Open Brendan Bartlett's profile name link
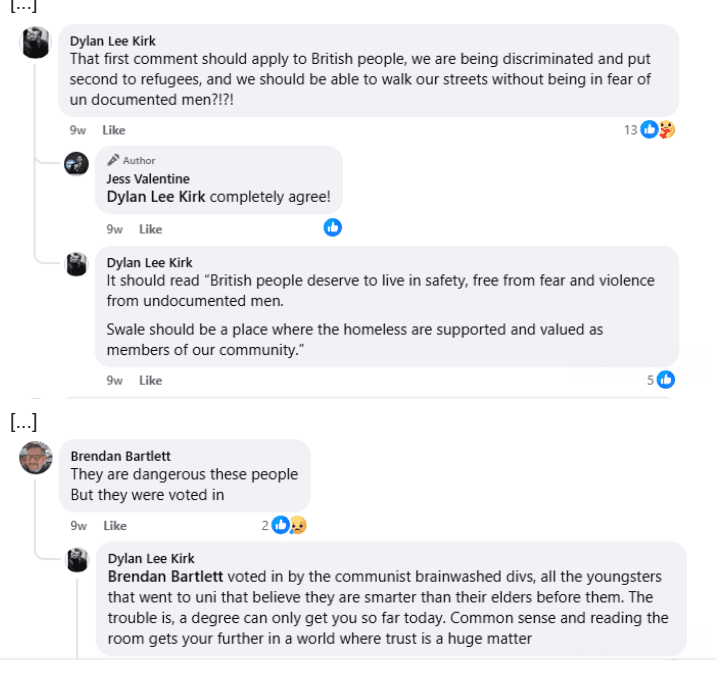716x673 pixels. click(118, 456)
